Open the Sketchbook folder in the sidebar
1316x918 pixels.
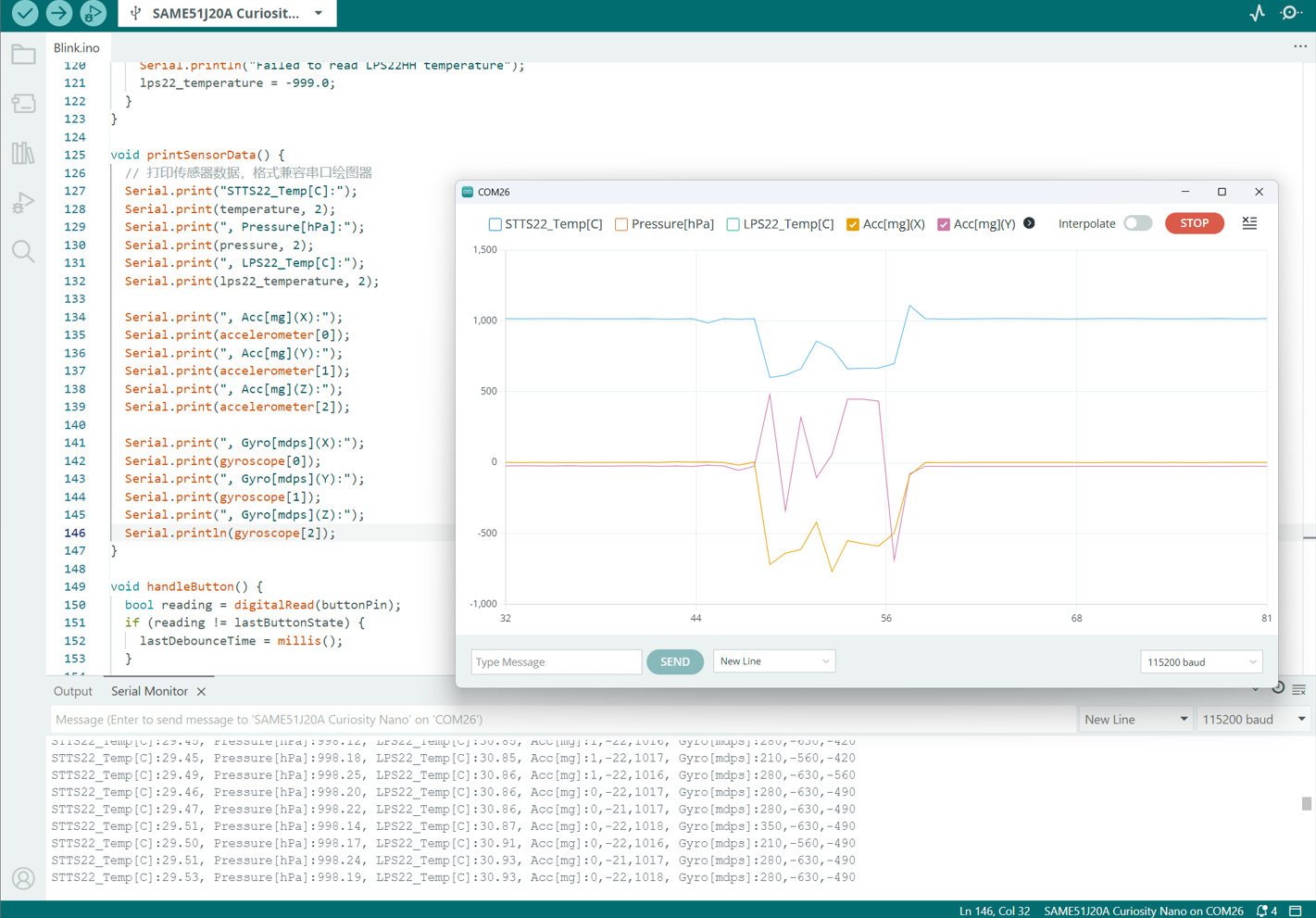click(23, 55)
